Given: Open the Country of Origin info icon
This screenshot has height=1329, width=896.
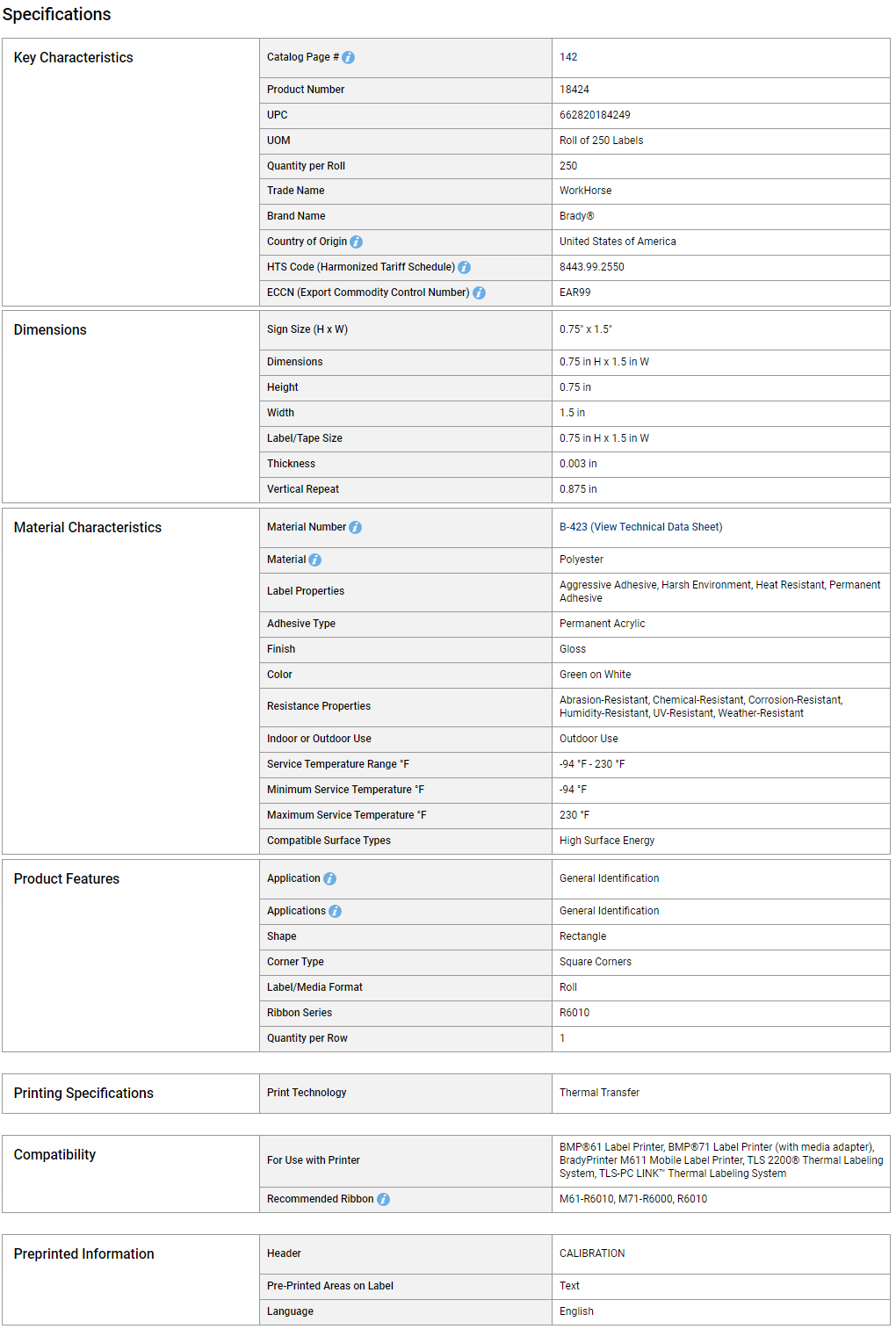Looking at the screenshot, I should coord(356,242).
